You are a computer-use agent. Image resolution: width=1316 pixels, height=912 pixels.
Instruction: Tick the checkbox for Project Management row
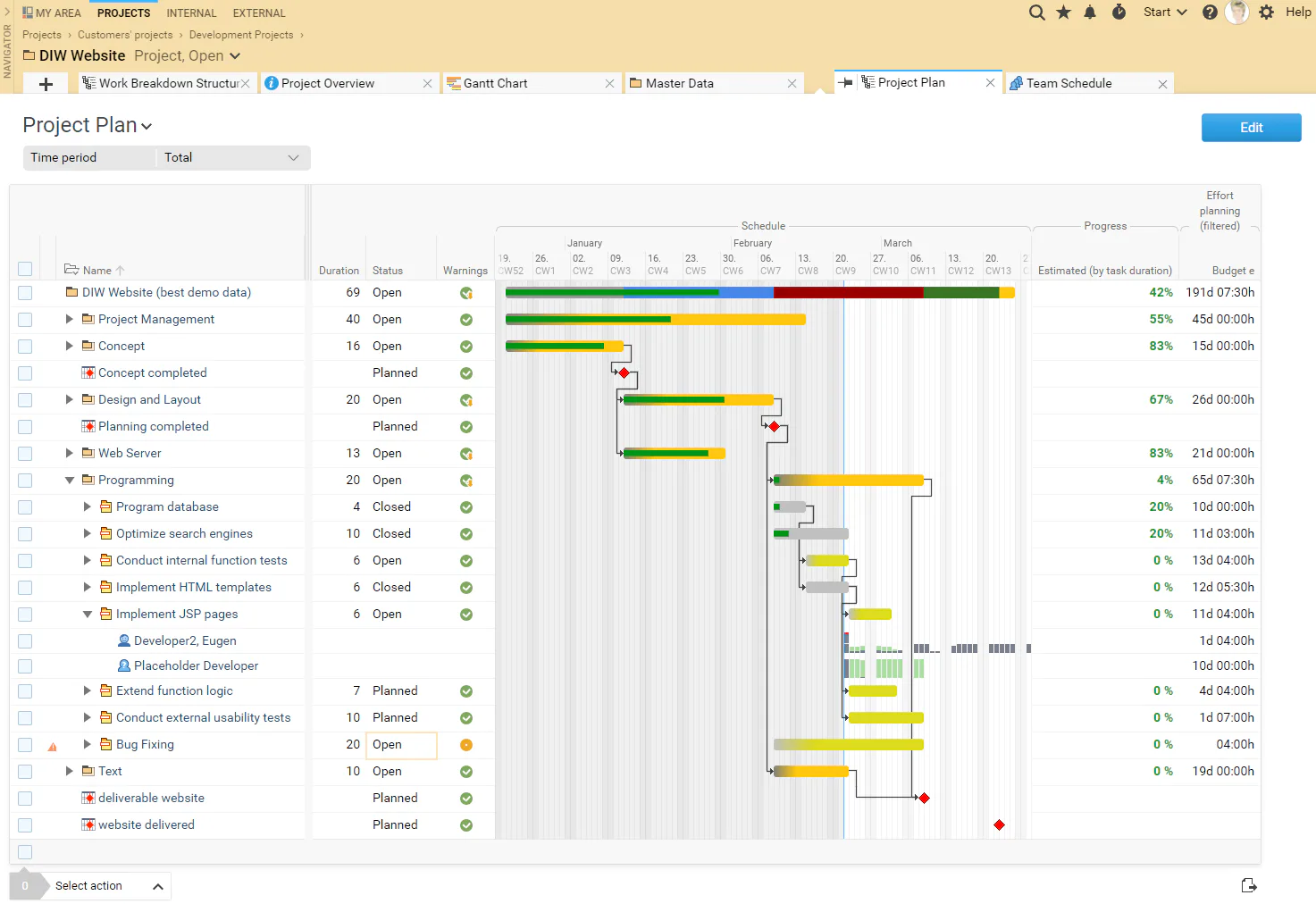coord(25,320)
